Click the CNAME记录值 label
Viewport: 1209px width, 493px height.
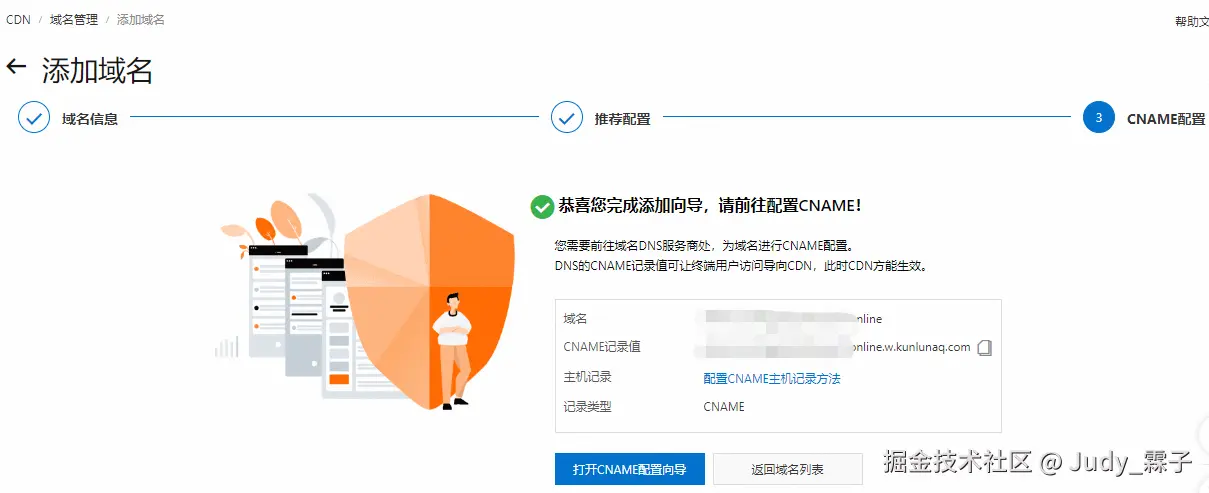click(x=602, y=347)
